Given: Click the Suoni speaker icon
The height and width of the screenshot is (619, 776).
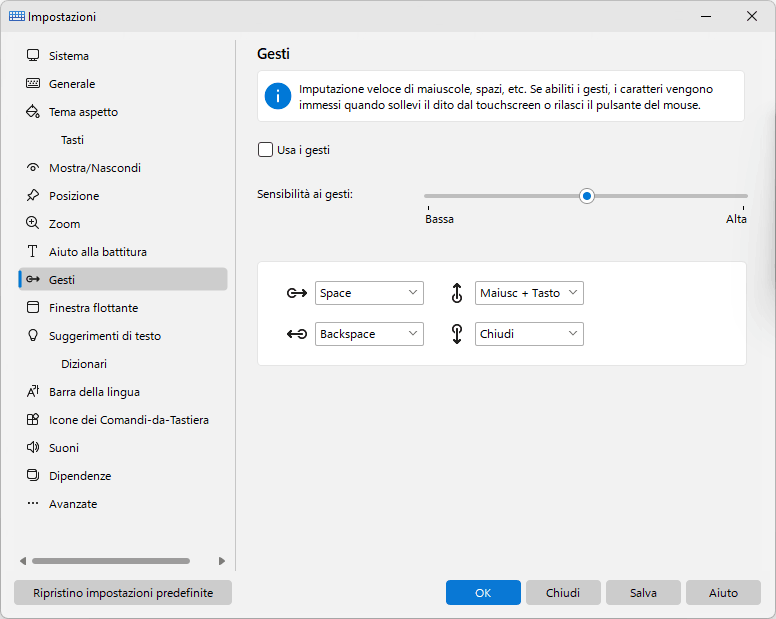Looking at the screenshot, I should [x=33, y=447].
